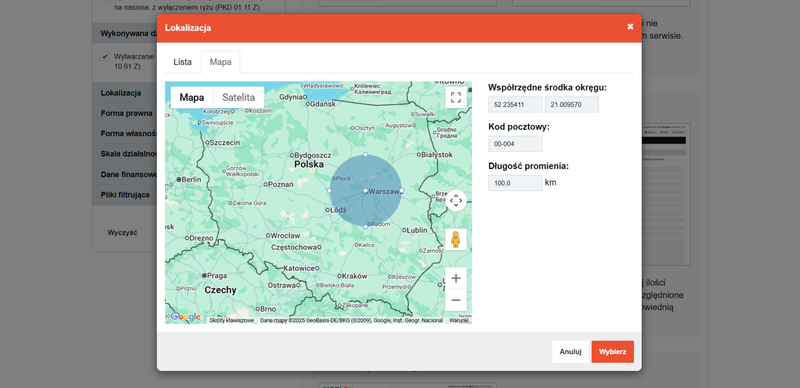Click the Szczecin city label on map
This screenshot has height=388, width=800.
(x=225, y=143)
